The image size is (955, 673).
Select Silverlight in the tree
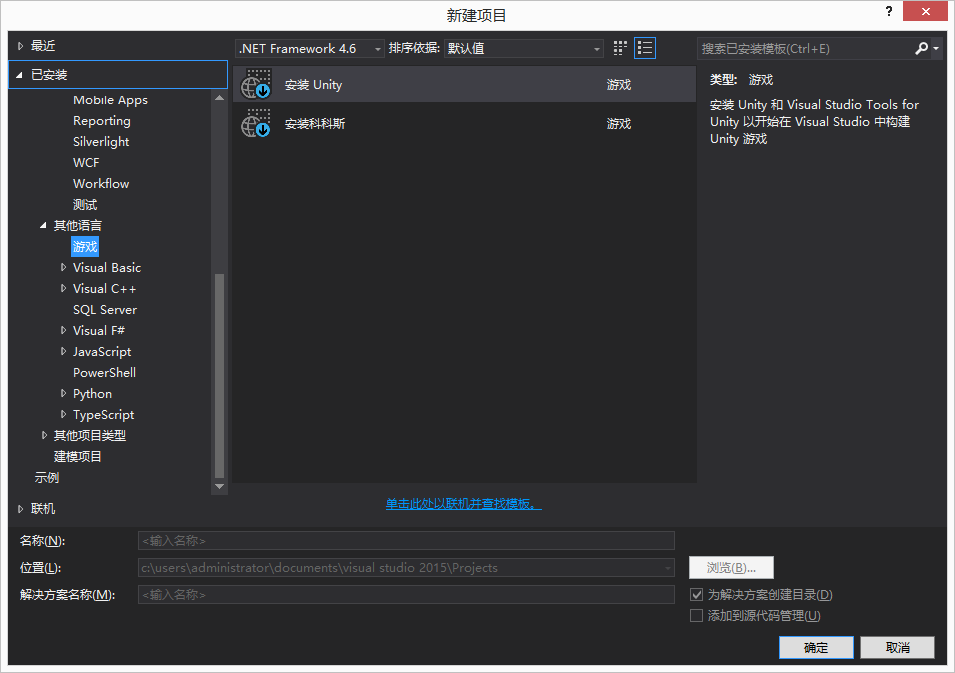tap(101, 141)
